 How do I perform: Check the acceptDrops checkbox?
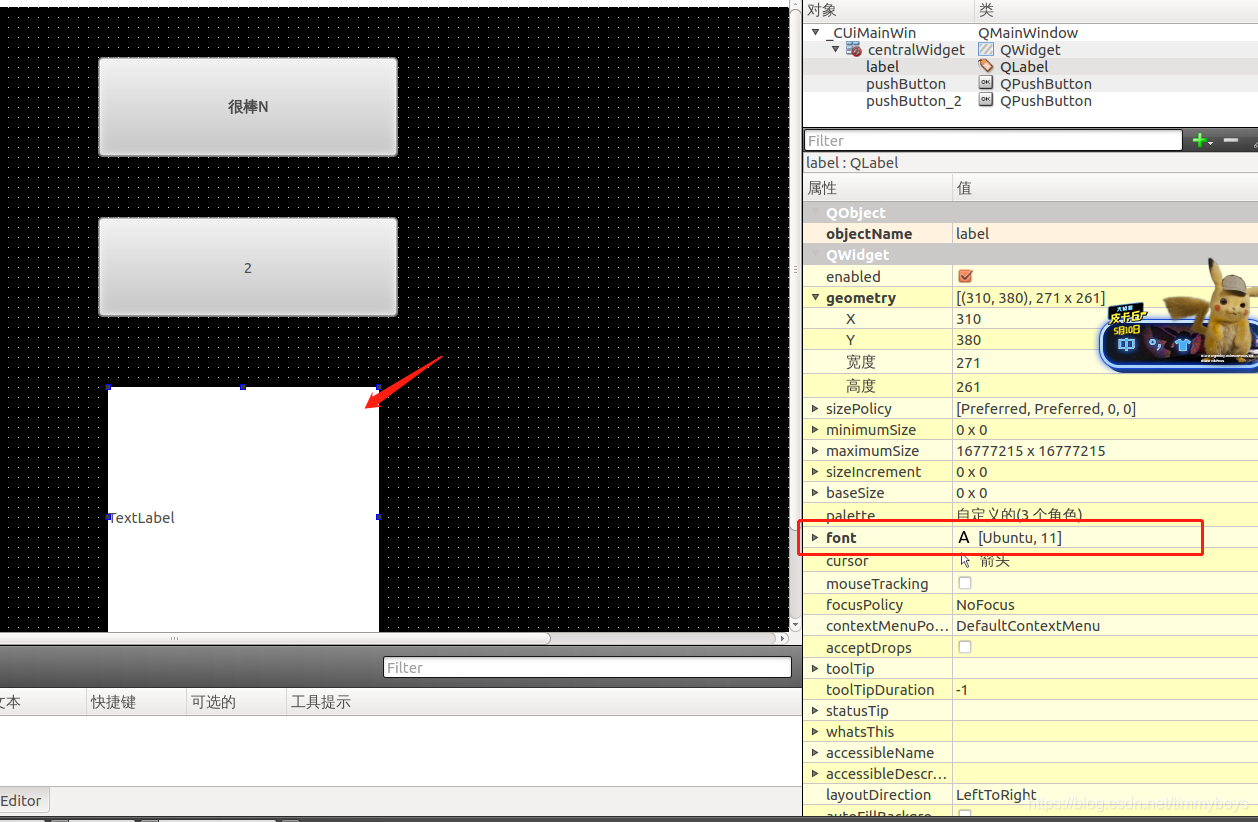(x=965, y=647)
